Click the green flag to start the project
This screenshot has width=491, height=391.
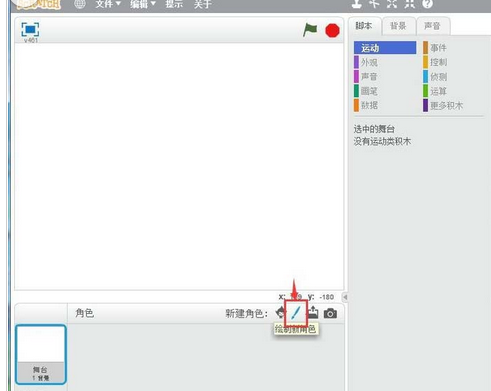tap(310, 30)
